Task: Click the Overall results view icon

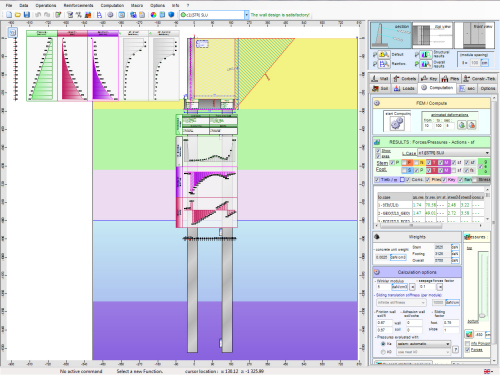Action: (426, 63)
